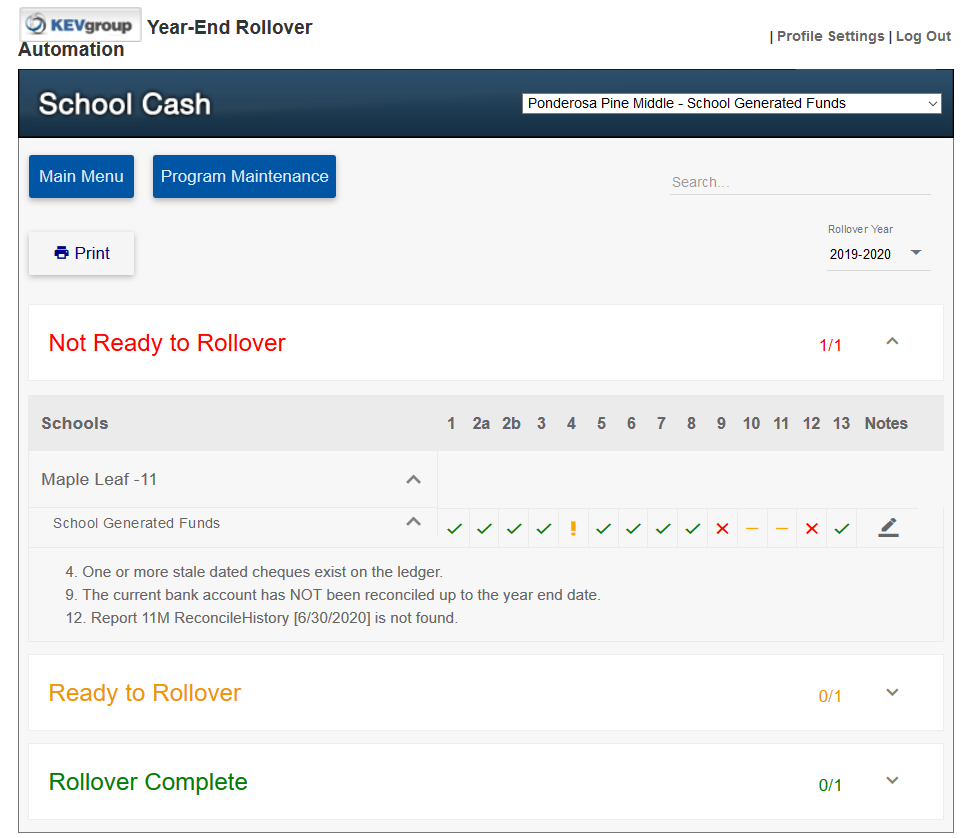
Task: Click the orange 0/1 count
Action: [830, 696]
